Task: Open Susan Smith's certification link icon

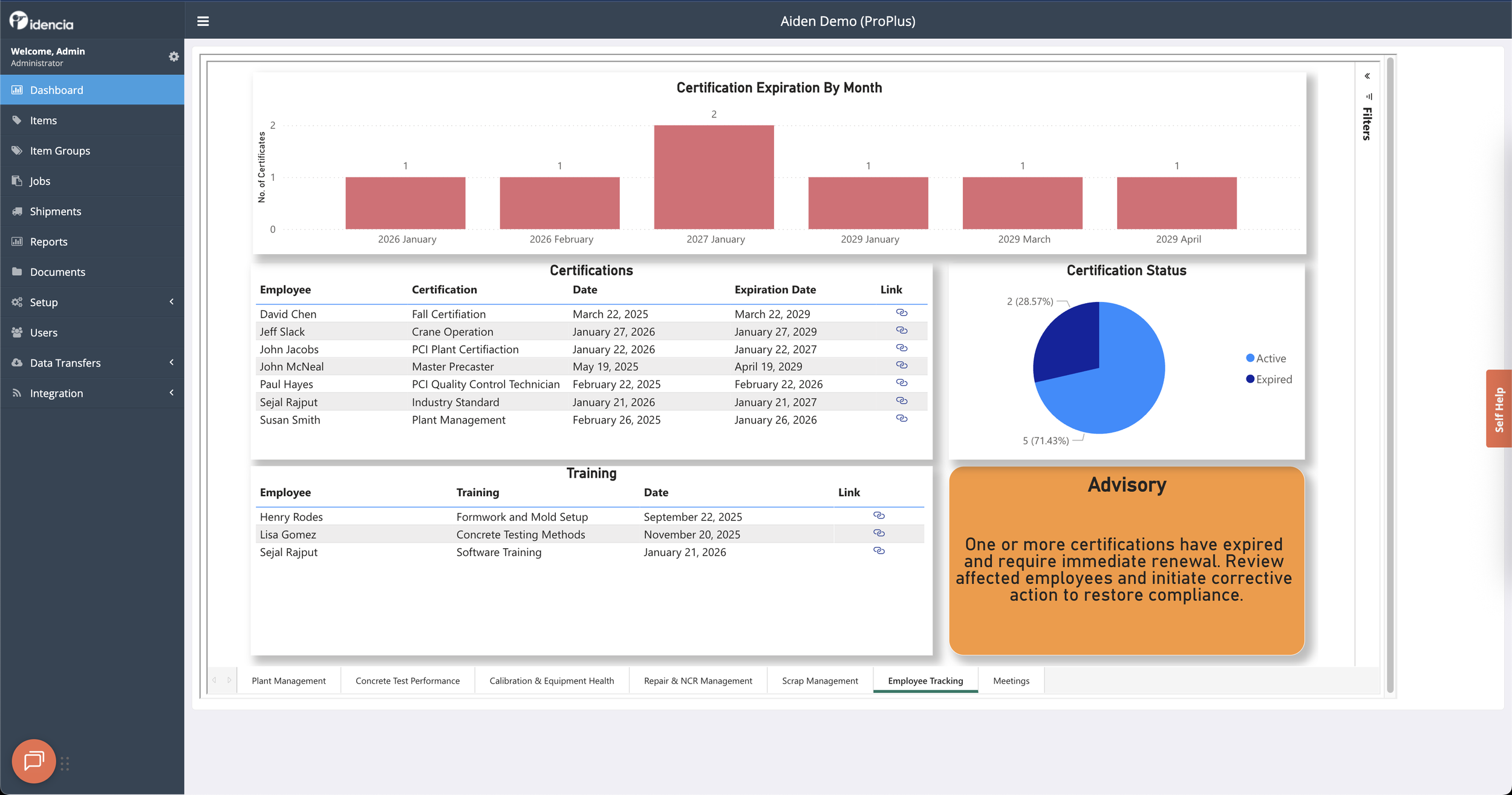Action: click(901, 419)
